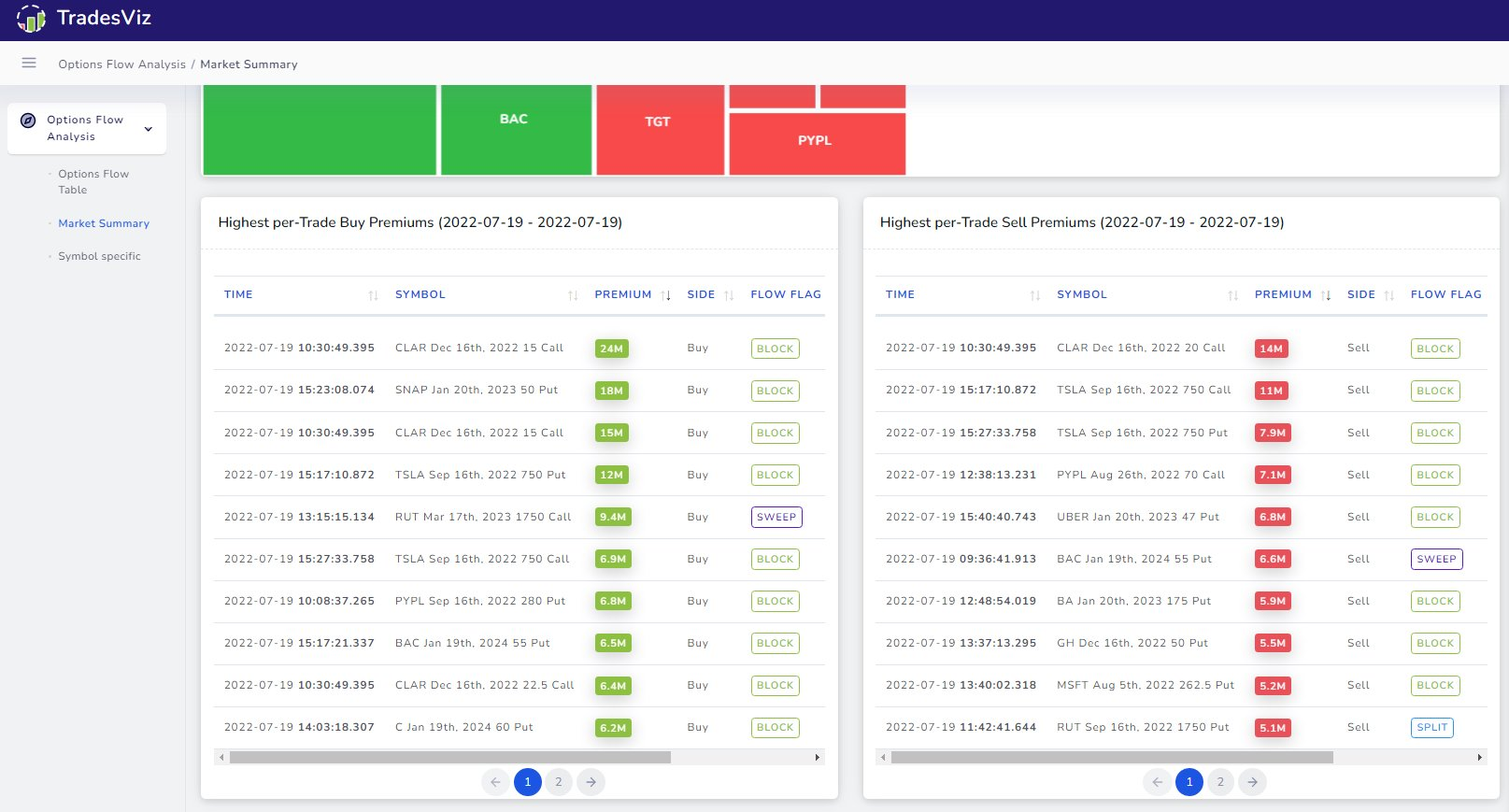Click the 6.2M buy premium badge
1509x812 pixels.
click(x=613, y=728)
